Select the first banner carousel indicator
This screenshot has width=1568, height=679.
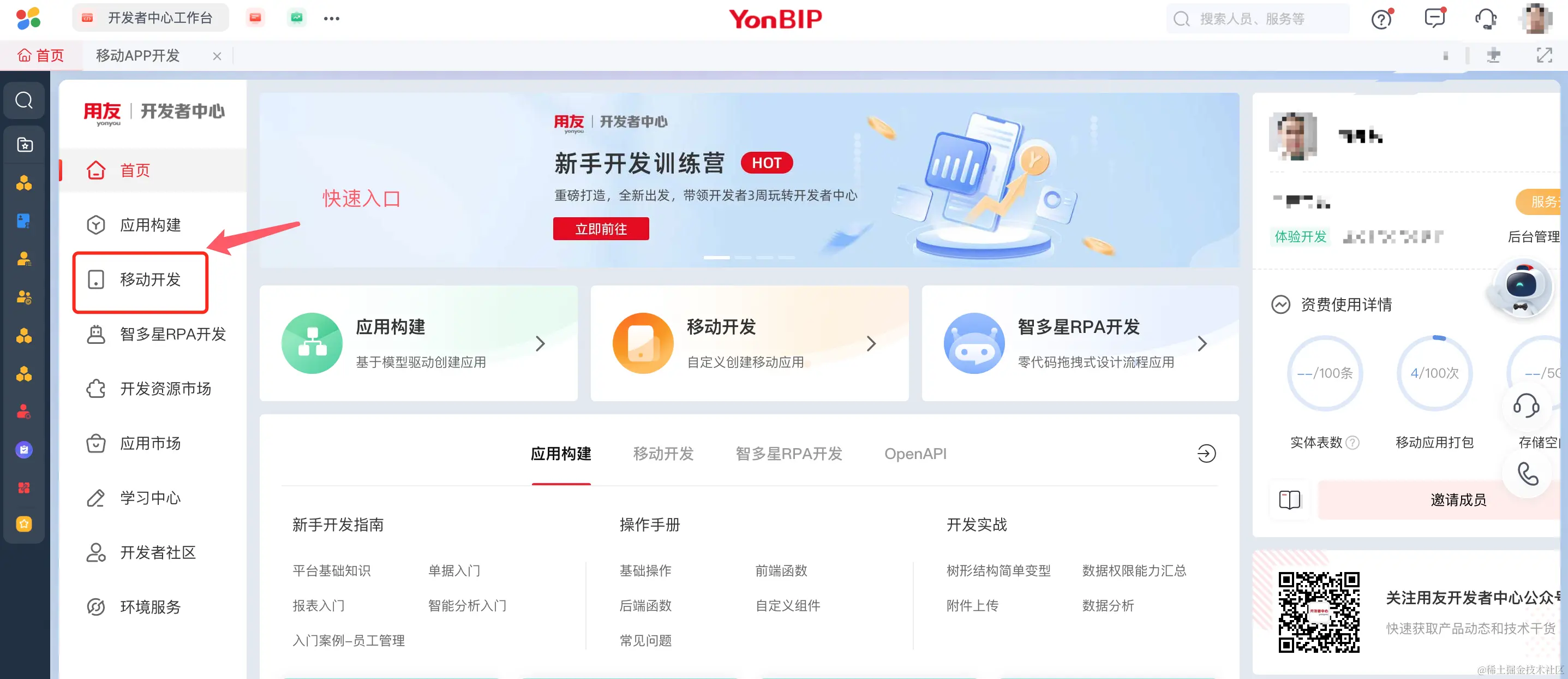tap(716, 258)
